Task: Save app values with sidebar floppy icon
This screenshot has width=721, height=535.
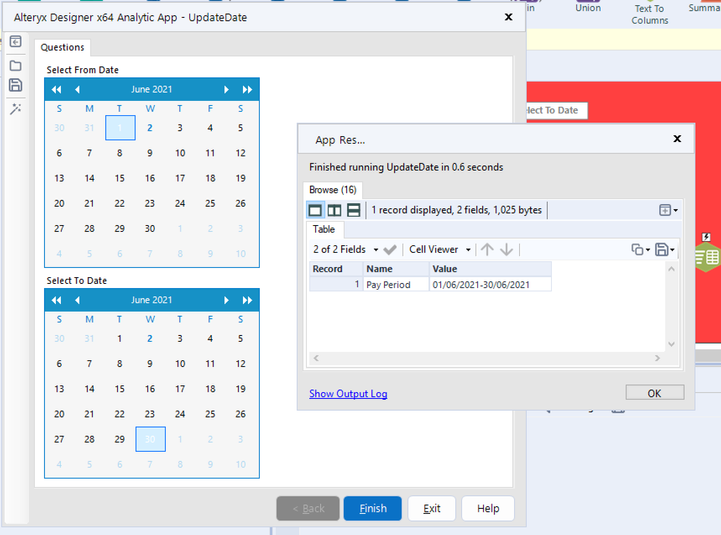Action: 15,85
